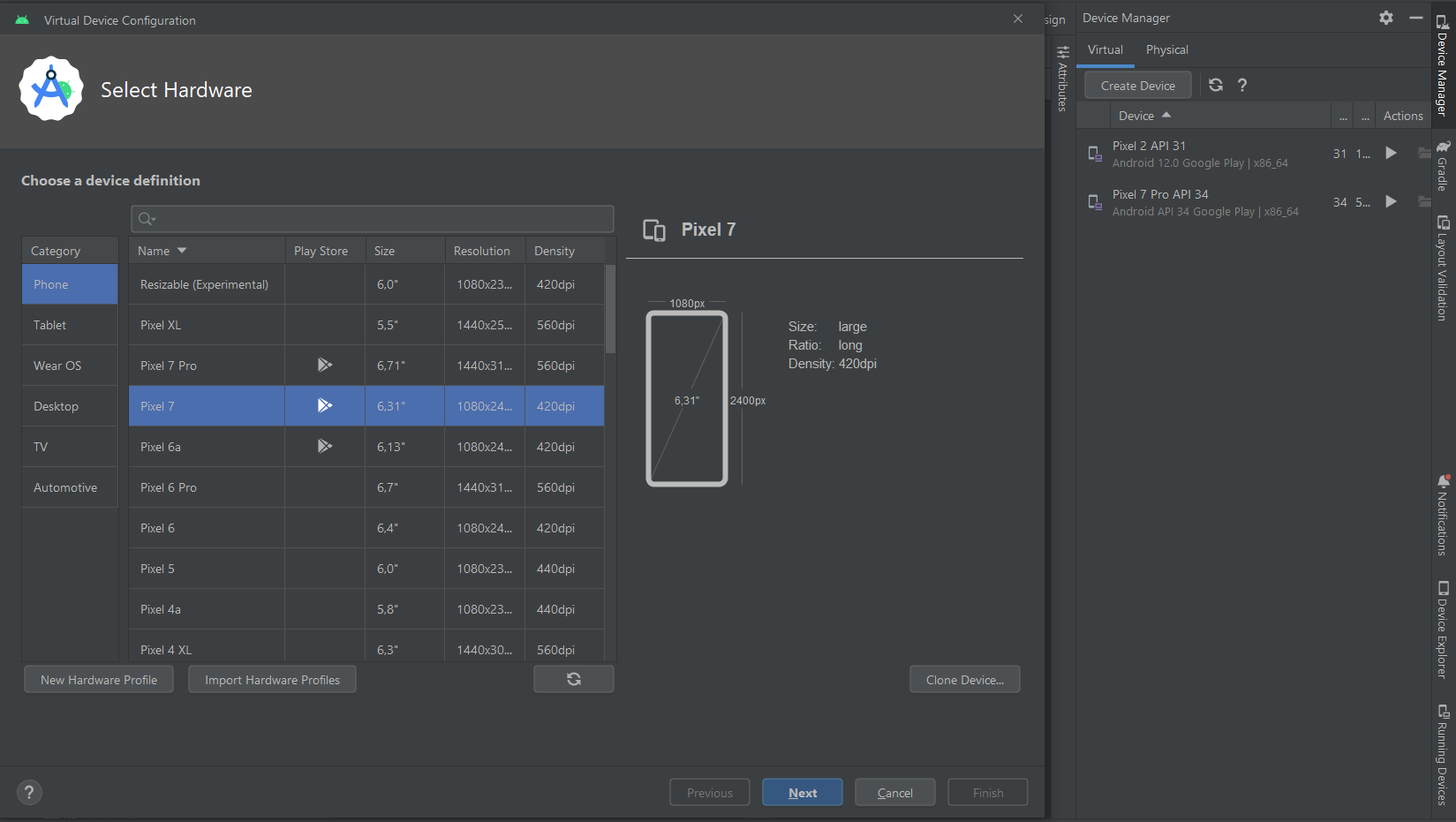The width and height of the screenshot is (1456, 822).
Task: Click Play Store icon in Pixel 6a row
Action: [x=325, y=446]
